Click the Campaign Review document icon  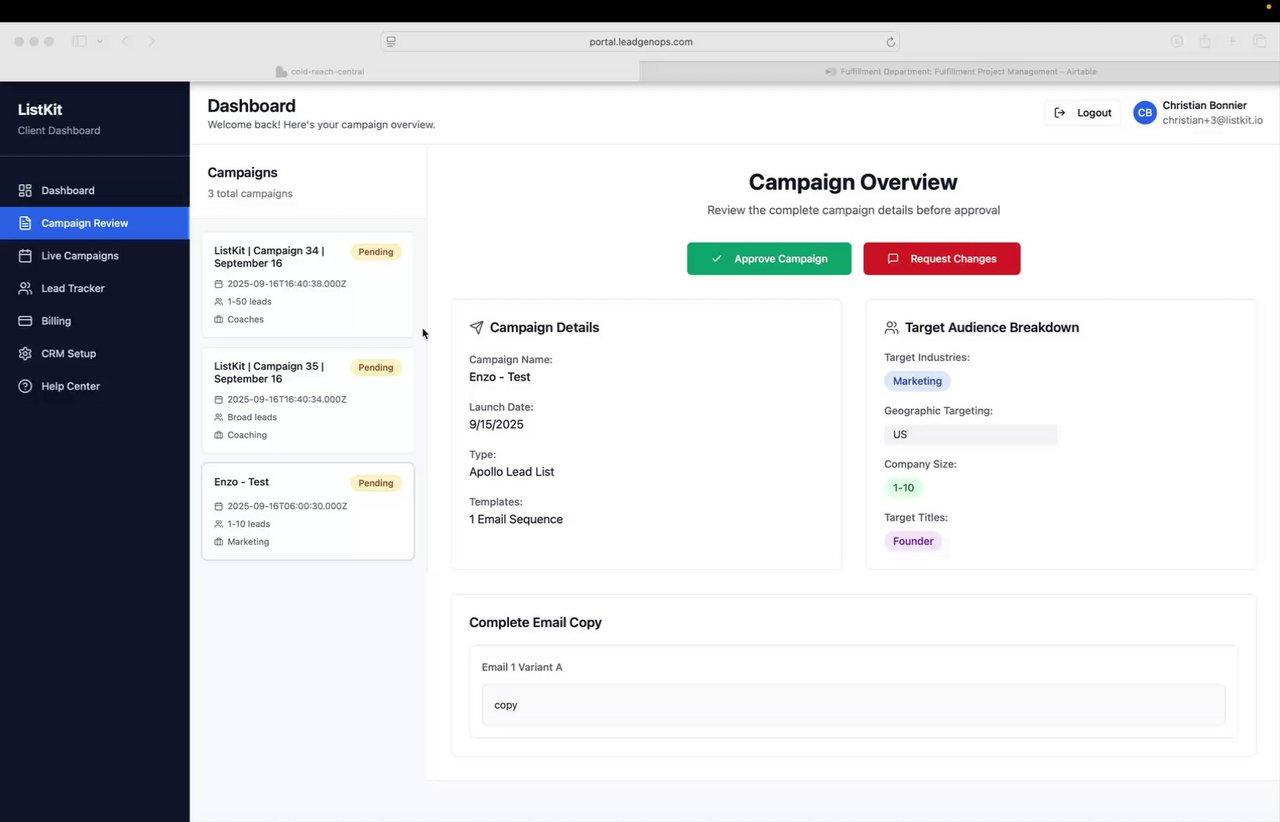point(25,223)
